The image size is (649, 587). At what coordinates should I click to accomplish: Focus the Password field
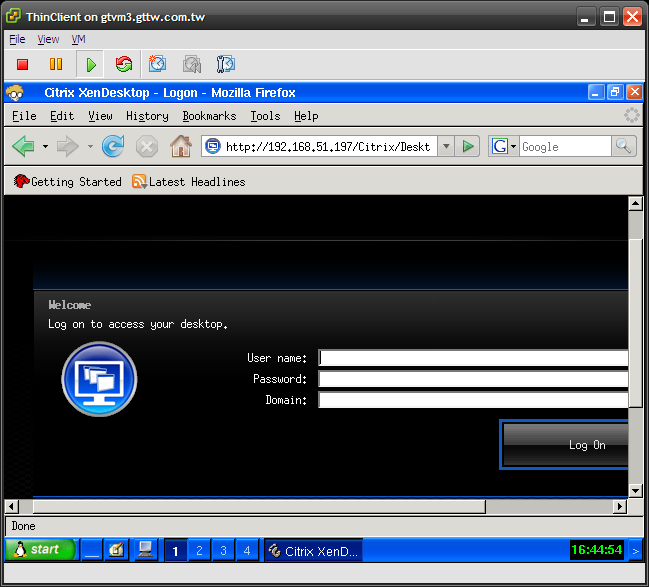[x=473, y=379]
